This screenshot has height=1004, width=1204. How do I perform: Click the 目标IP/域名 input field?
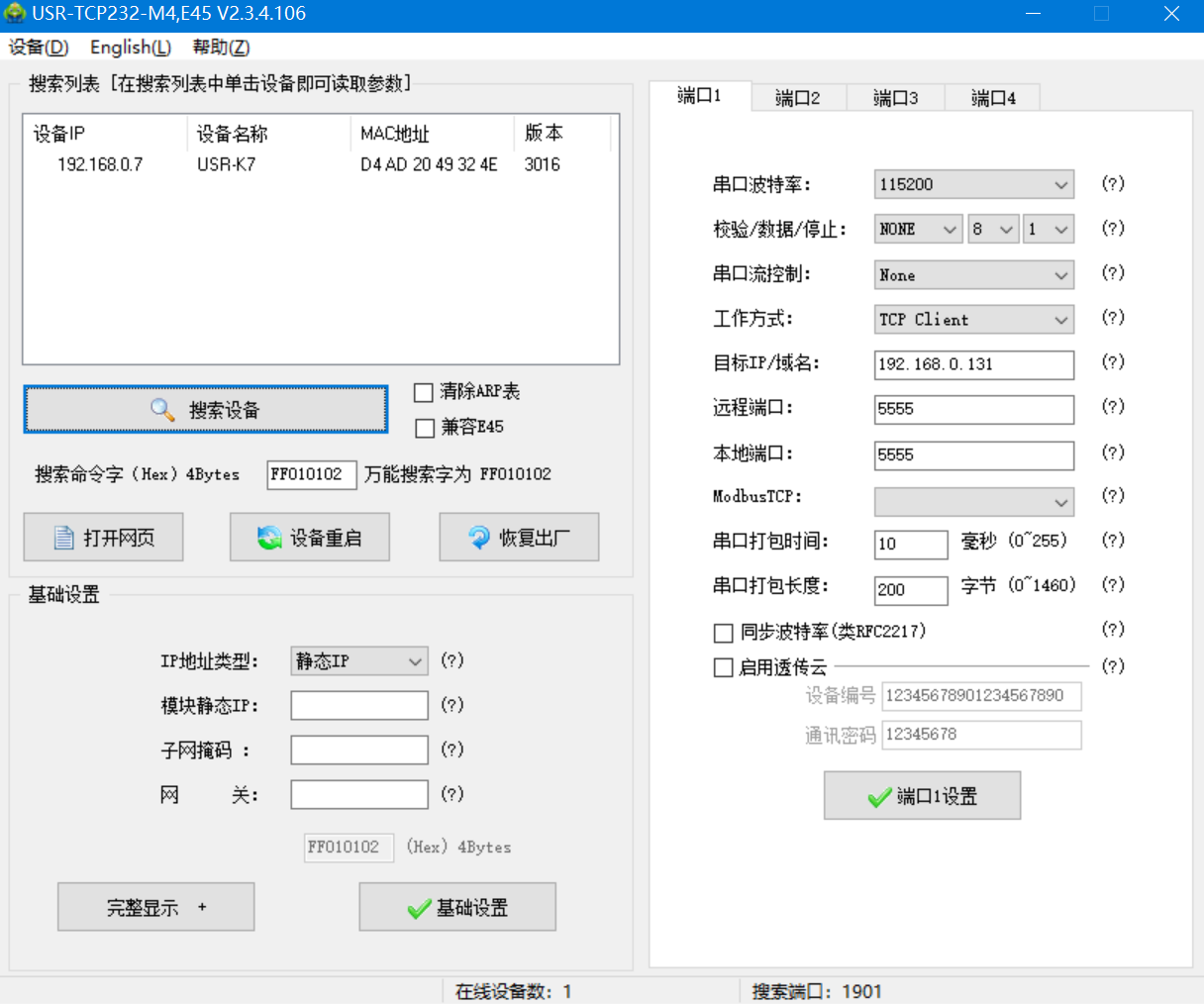pos(974,364)
